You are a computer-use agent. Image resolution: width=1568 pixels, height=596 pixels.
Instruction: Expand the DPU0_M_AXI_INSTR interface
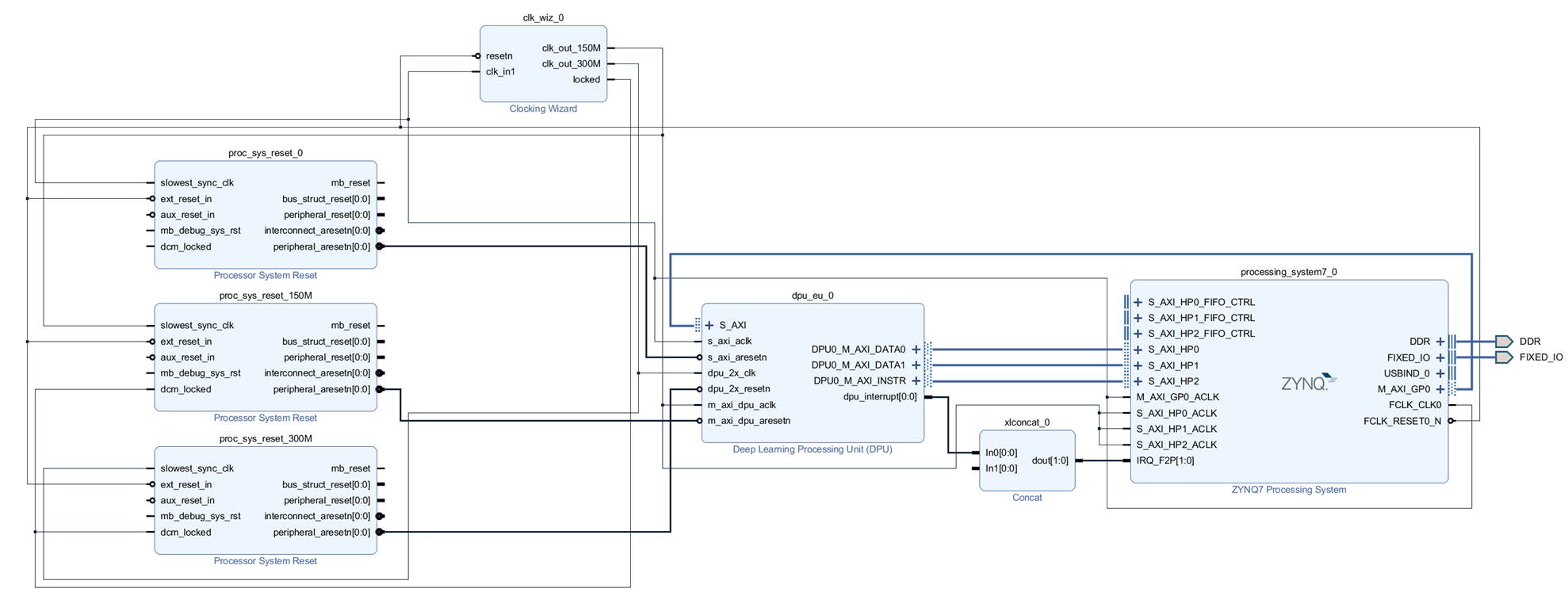[916, 381]
